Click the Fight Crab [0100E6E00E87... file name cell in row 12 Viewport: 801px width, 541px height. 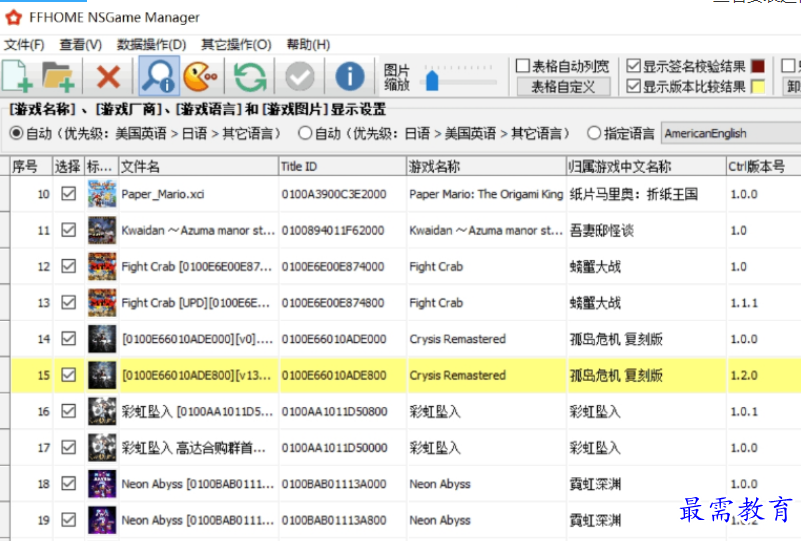click(x=199, y=266)
